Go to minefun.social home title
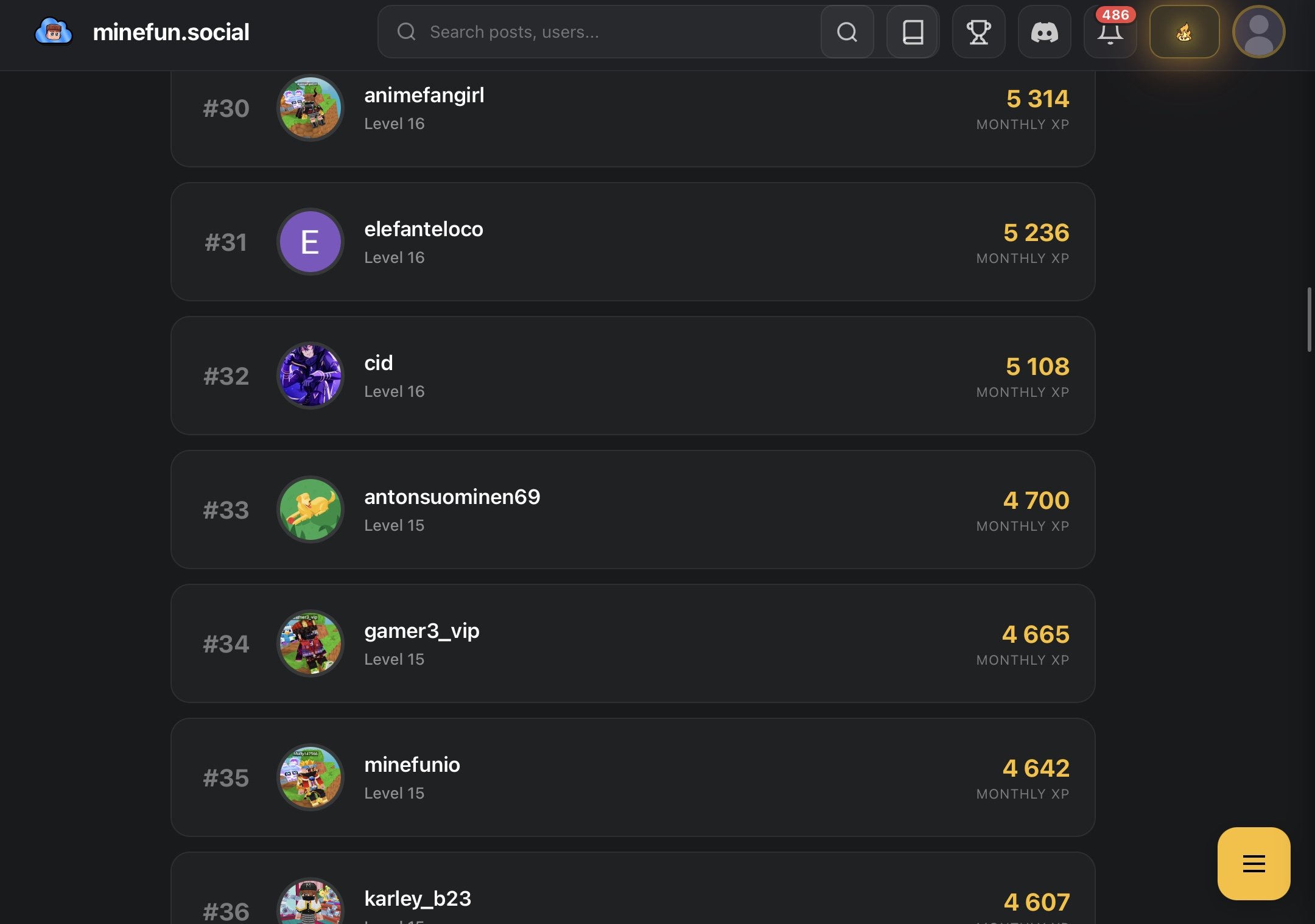This screenshot has width=1315, height=924. point(171,32)
